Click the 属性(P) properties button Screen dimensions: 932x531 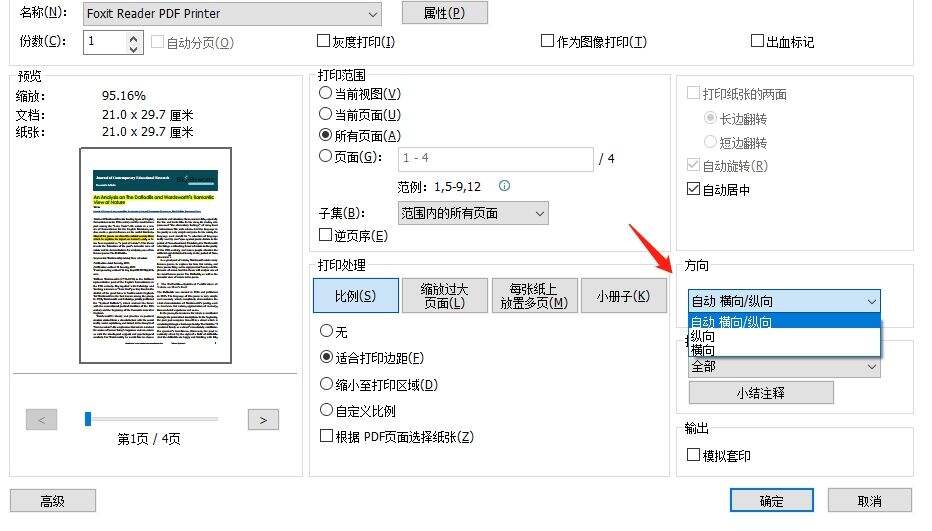click(445, 12)
